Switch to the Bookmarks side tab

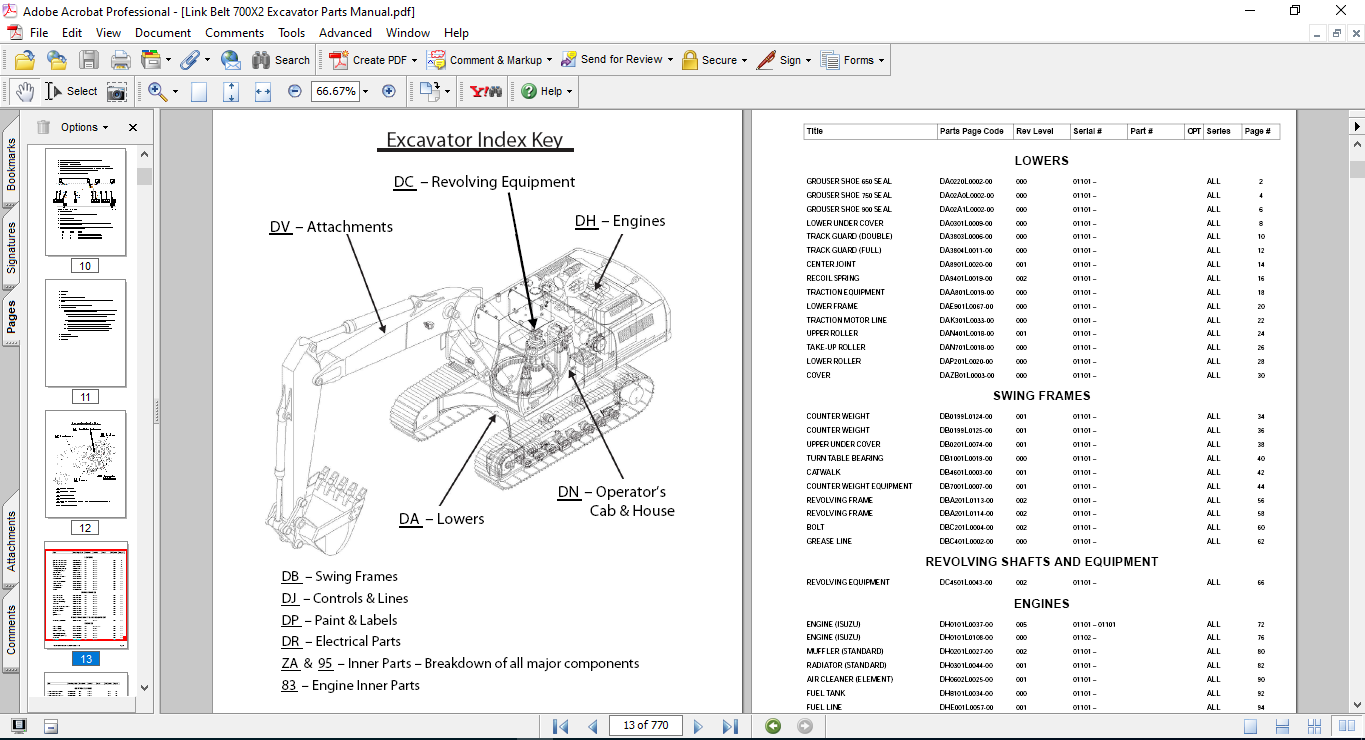(11, 164)
